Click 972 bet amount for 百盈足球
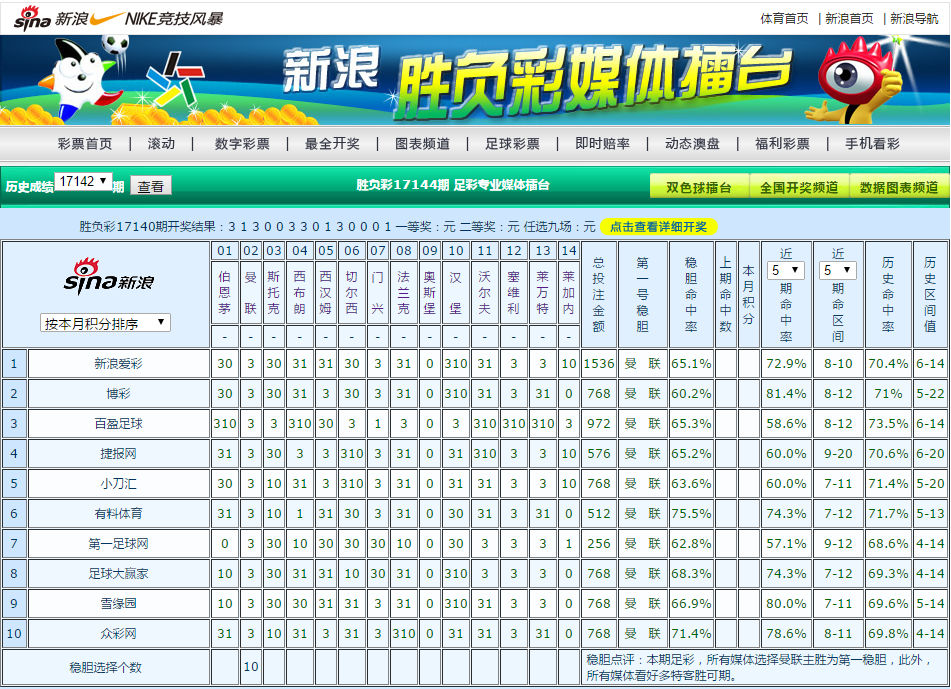The height and width of the screenshot is (689, 951). [599, 423]
